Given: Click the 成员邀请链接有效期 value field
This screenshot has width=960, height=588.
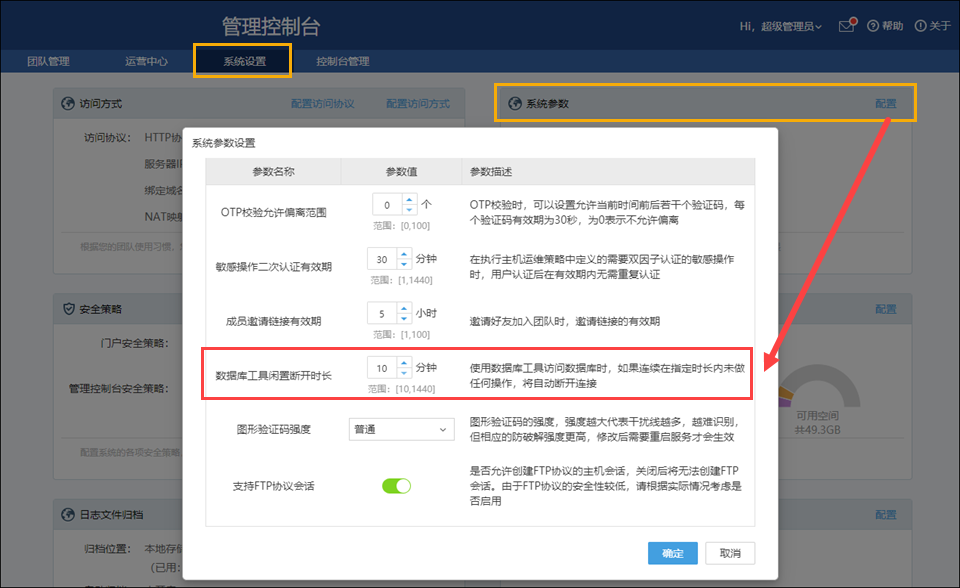Looking at the screenshot, I should tap(382, 313).
